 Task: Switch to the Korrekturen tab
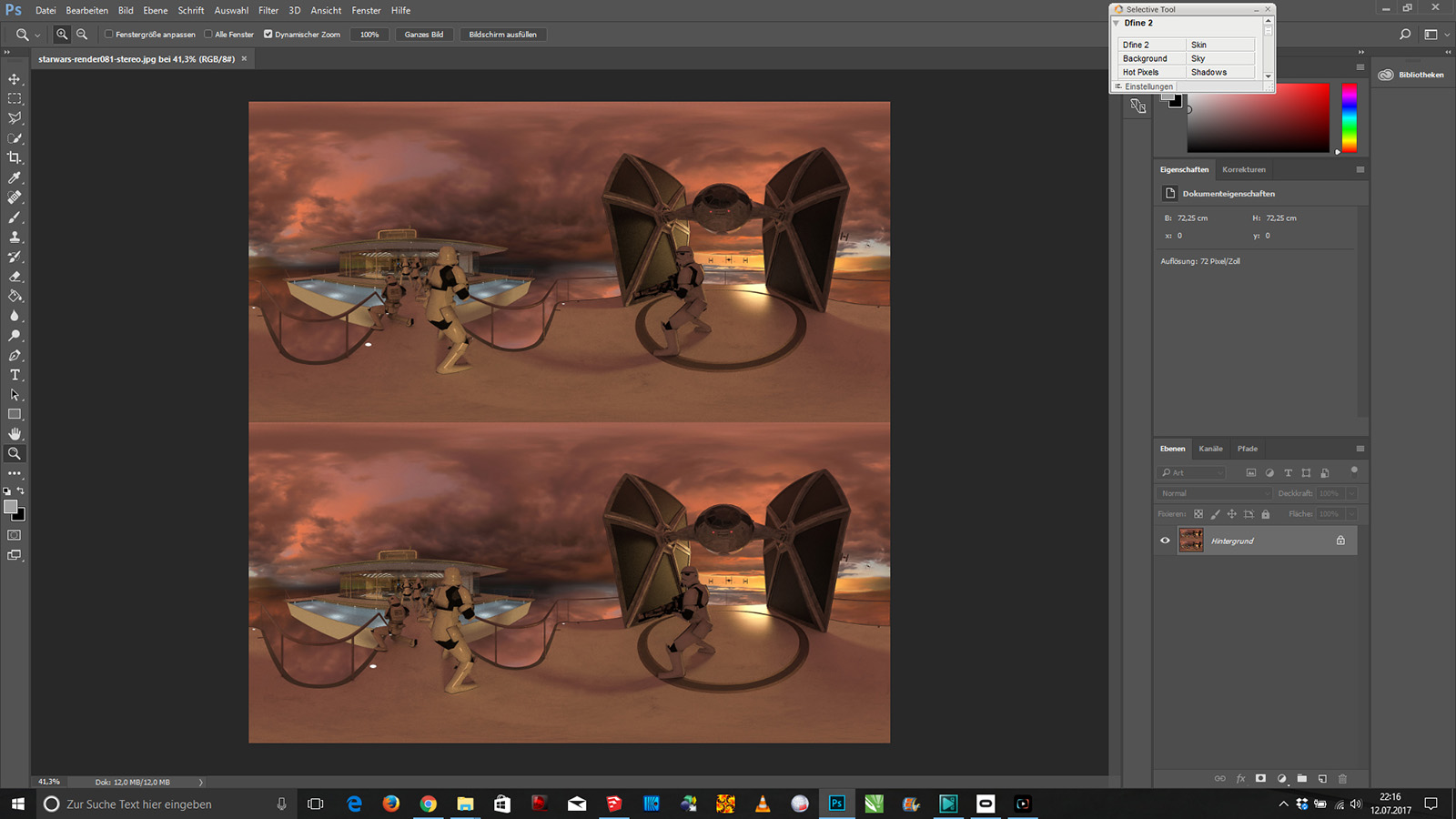(1244, 169)
